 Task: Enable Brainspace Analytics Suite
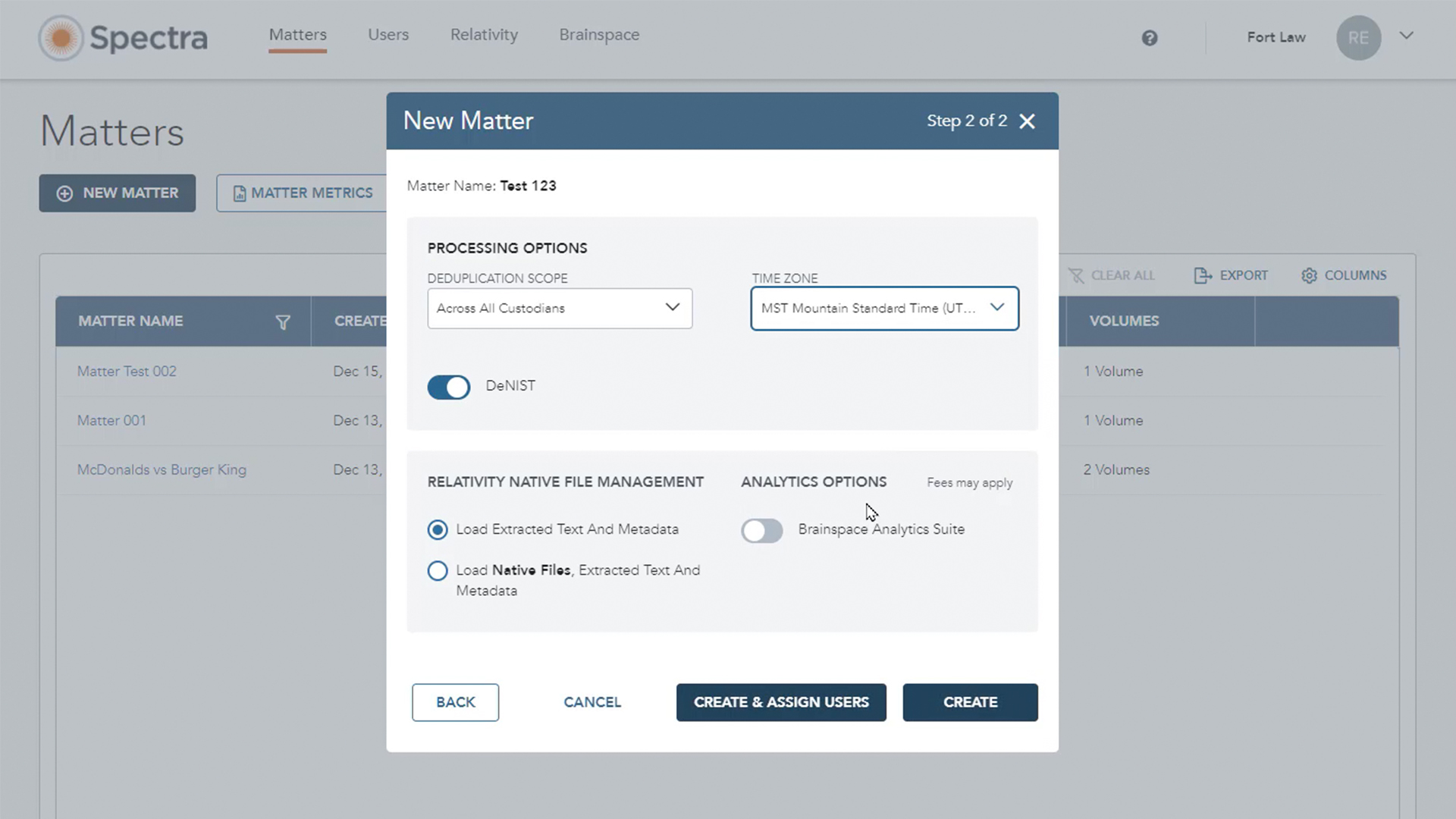761,530
